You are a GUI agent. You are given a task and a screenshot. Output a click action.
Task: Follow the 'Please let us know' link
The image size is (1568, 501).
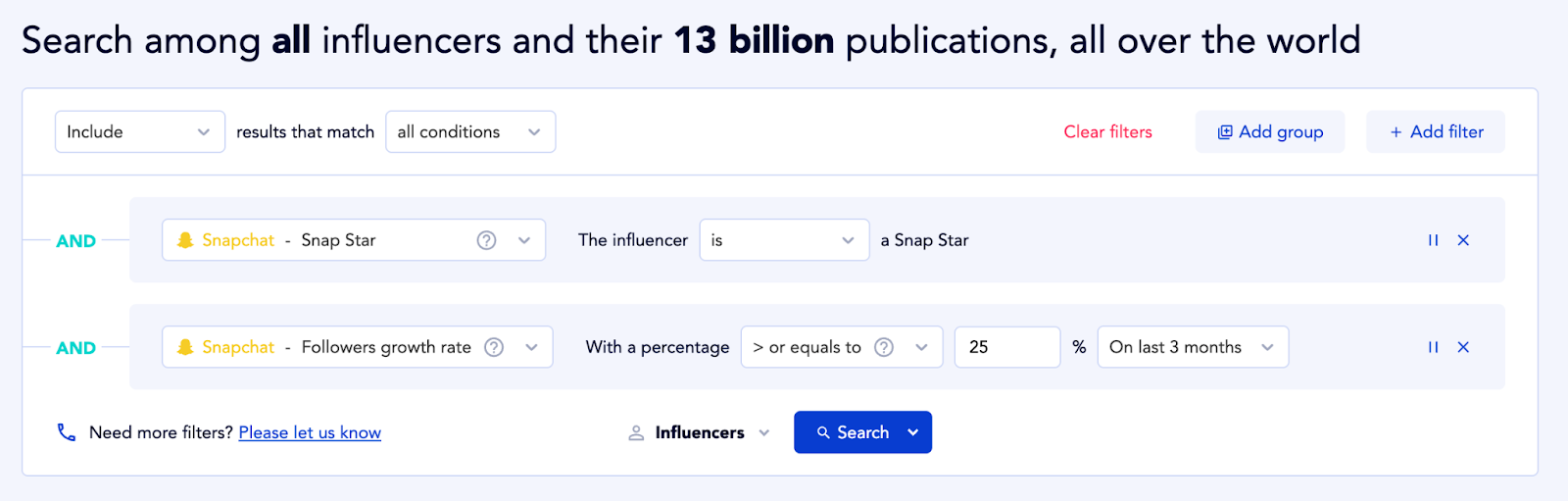coord(310,432)
